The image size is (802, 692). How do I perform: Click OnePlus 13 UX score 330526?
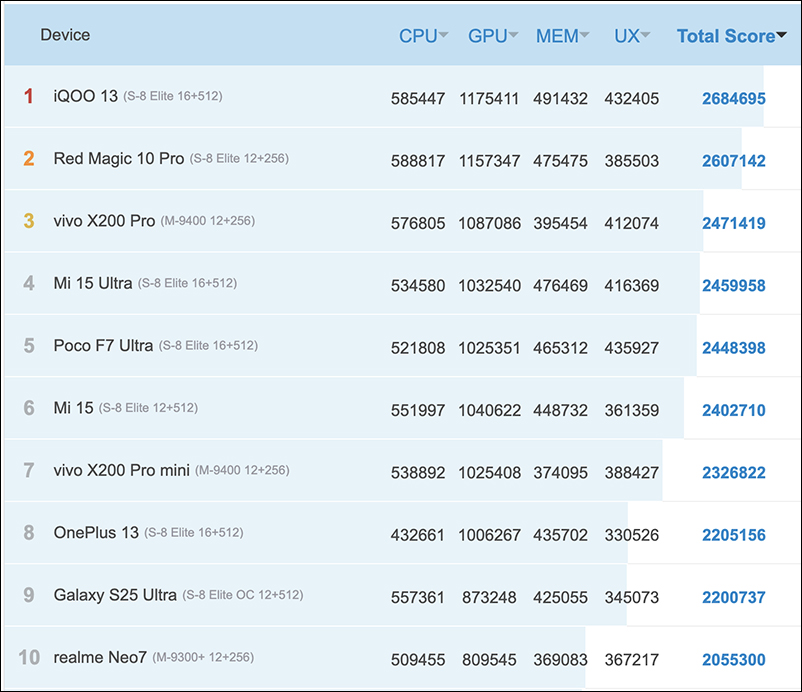tap(632, 535)
